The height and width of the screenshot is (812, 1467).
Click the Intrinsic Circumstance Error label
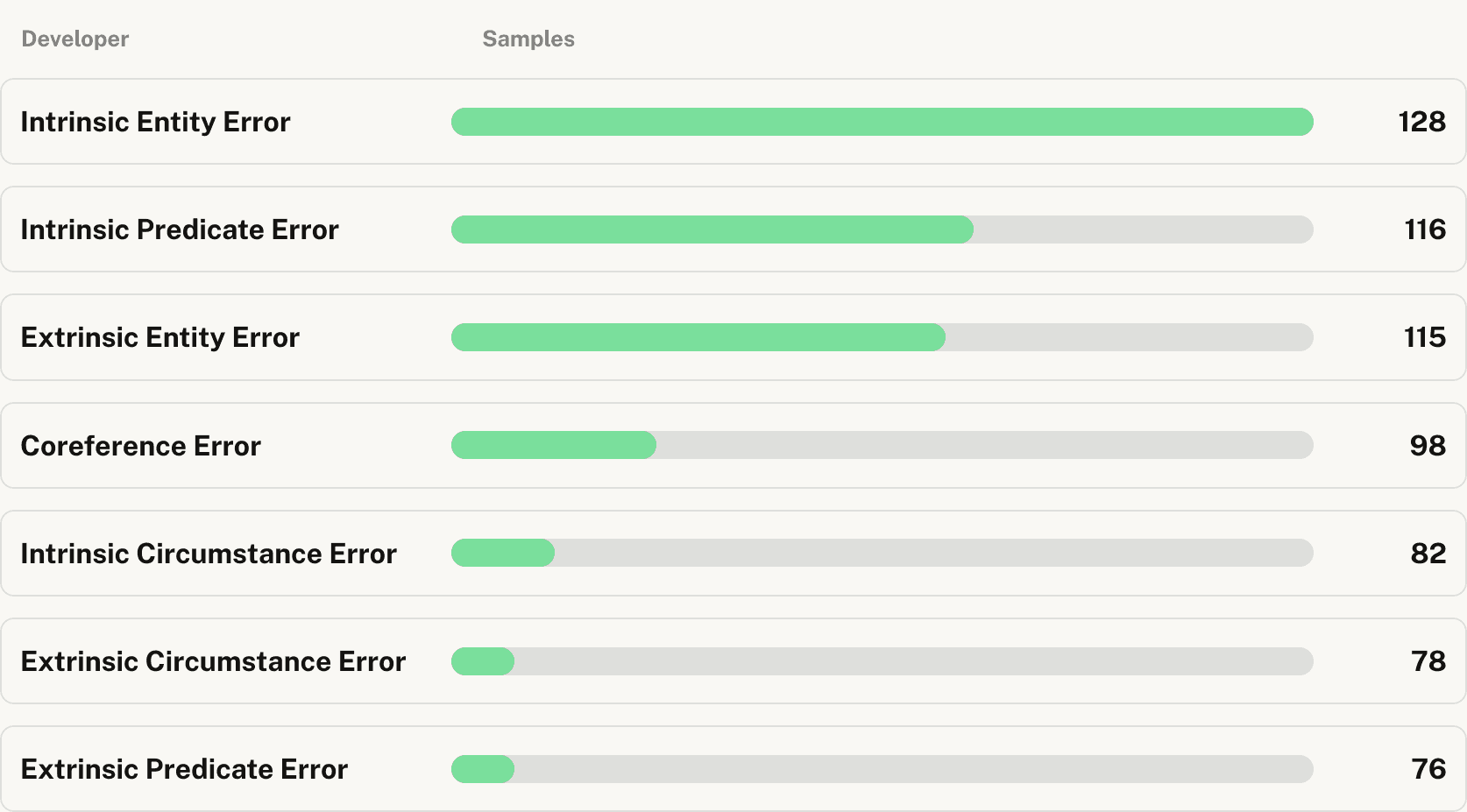click(209, 554)
